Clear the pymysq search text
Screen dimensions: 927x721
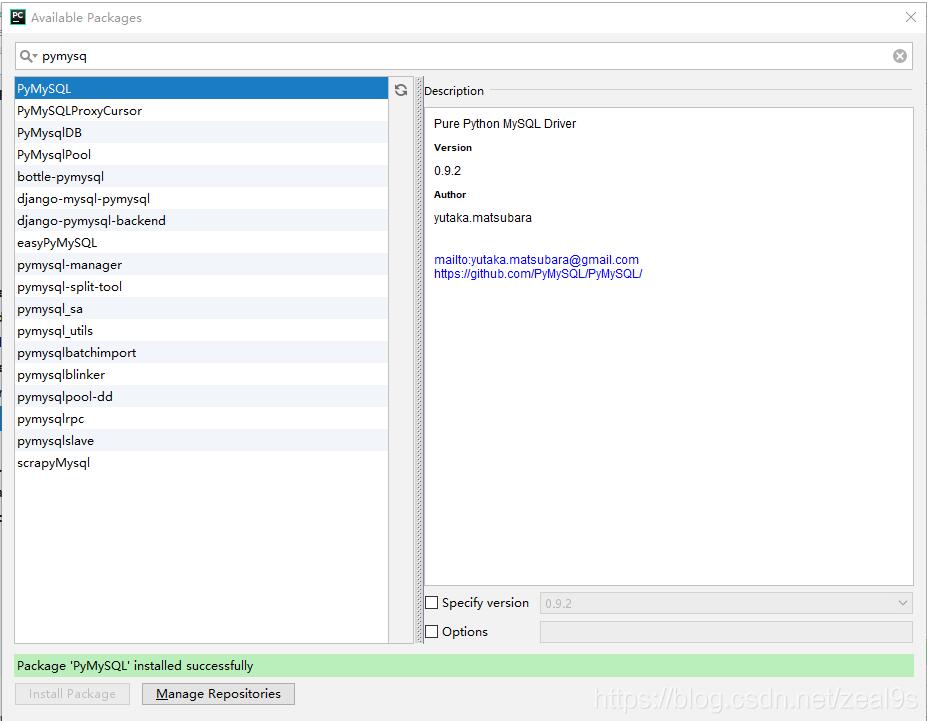point(899,55)
